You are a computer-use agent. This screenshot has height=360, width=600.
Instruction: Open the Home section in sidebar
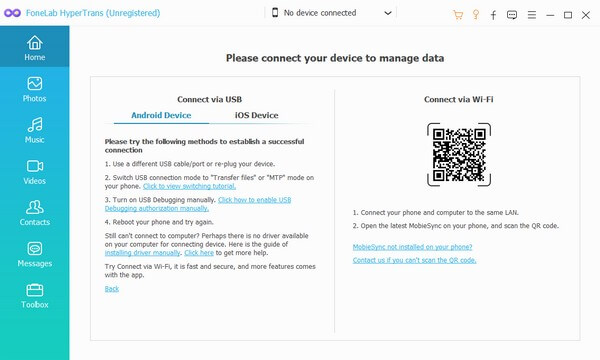34,47
